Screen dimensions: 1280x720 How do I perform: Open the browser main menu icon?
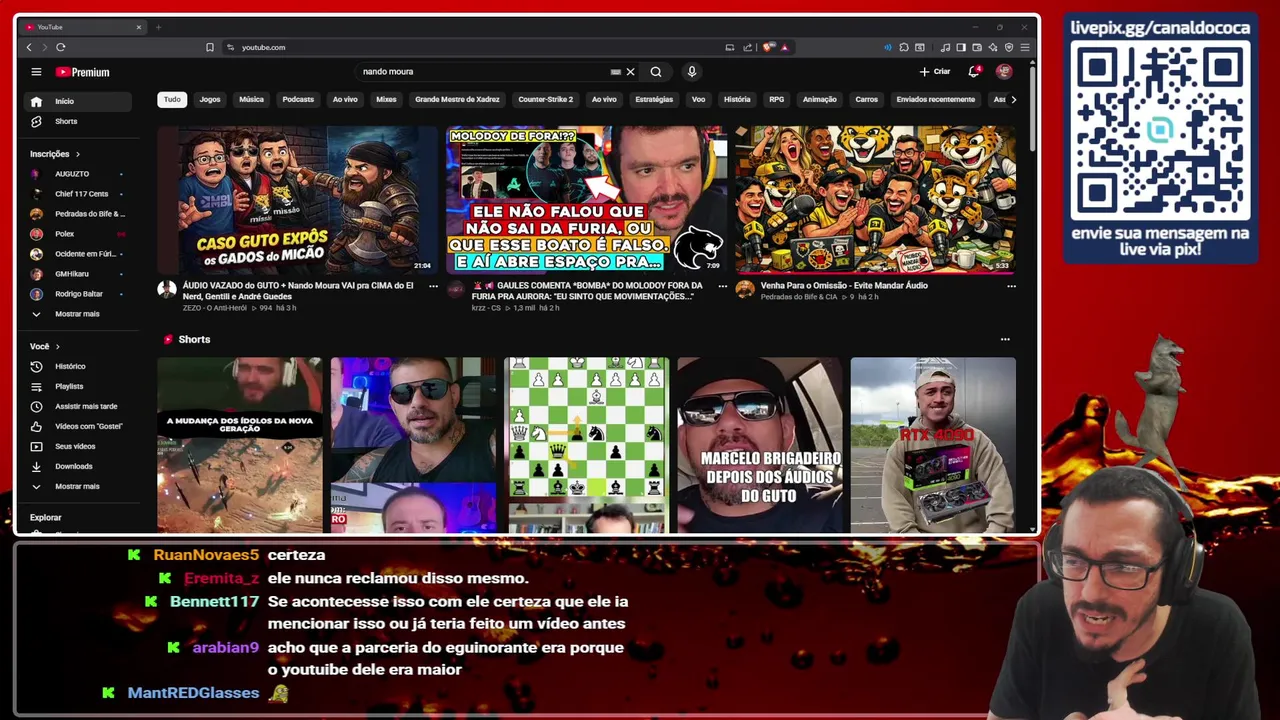(x=1025, y=47)
